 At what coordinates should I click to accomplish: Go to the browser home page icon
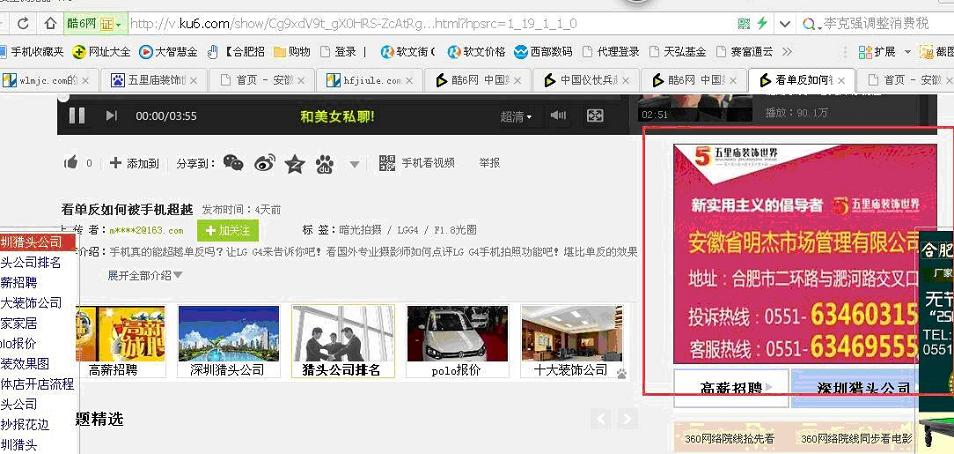click(50, 24)
